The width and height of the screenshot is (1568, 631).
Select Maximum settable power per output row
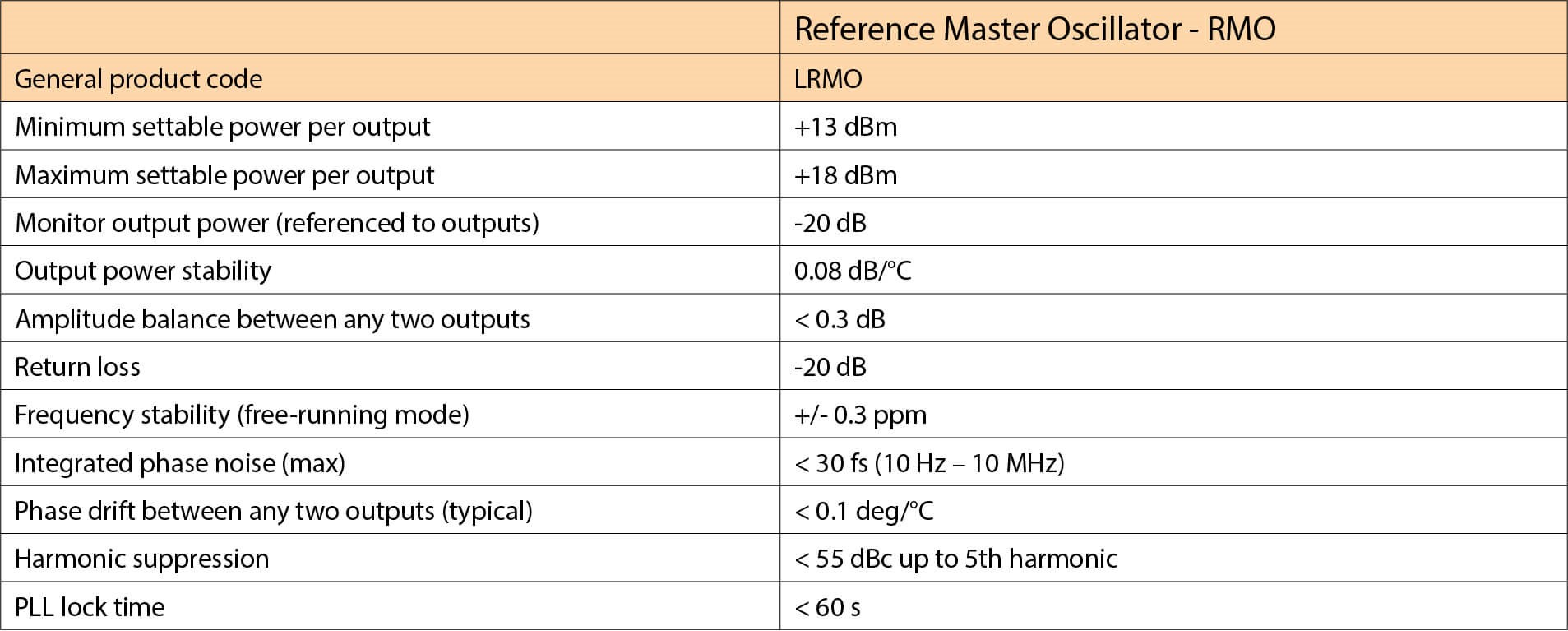click(x=784, y=174)
